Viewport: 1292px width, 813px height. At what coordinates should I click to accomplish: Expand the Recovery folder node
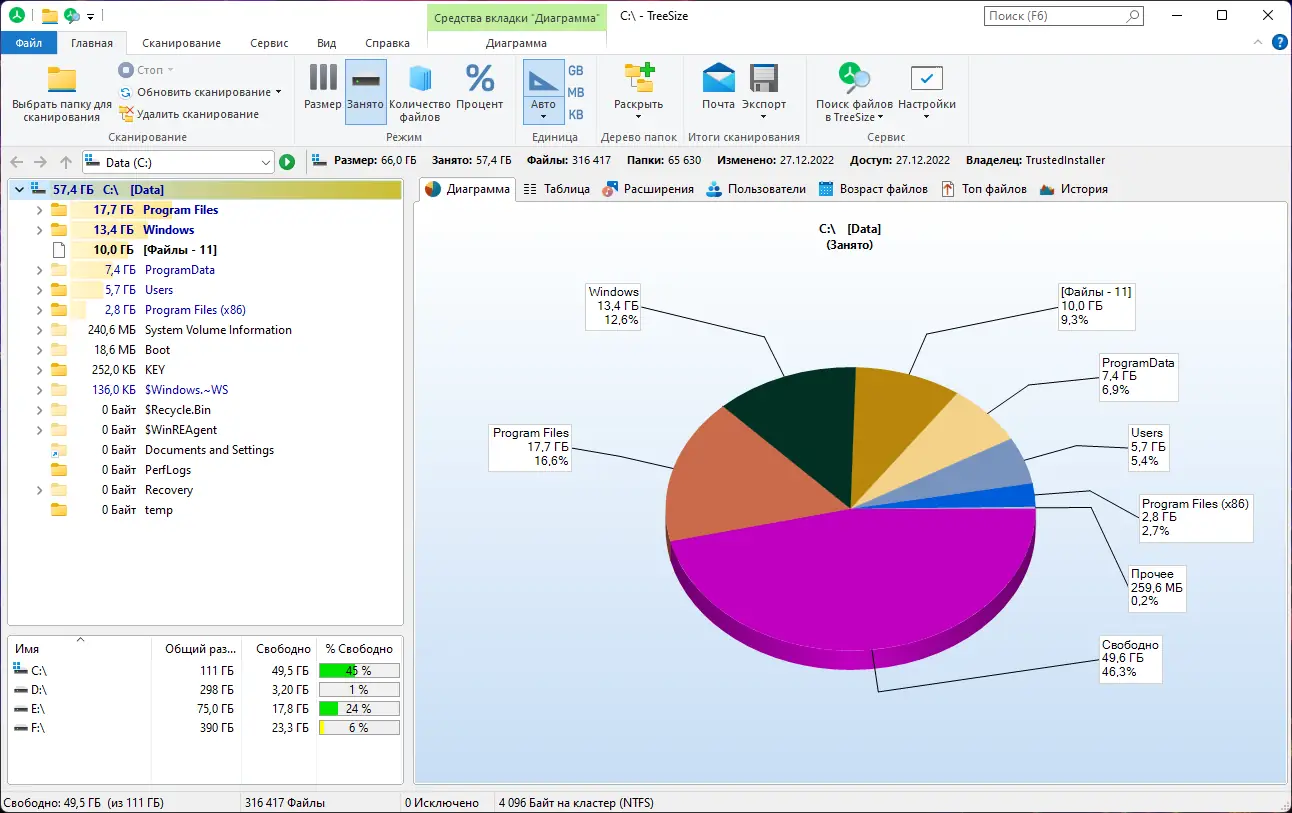pyautogui.click(x=39, y=490)
